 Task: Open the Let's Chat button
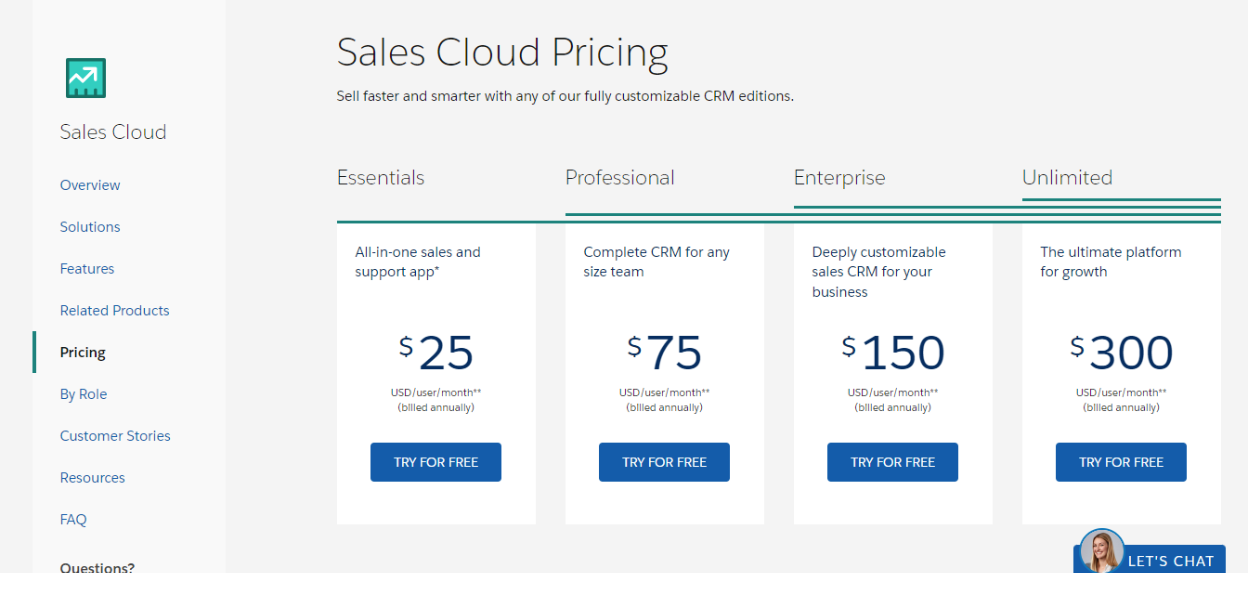coord(1150,560)
